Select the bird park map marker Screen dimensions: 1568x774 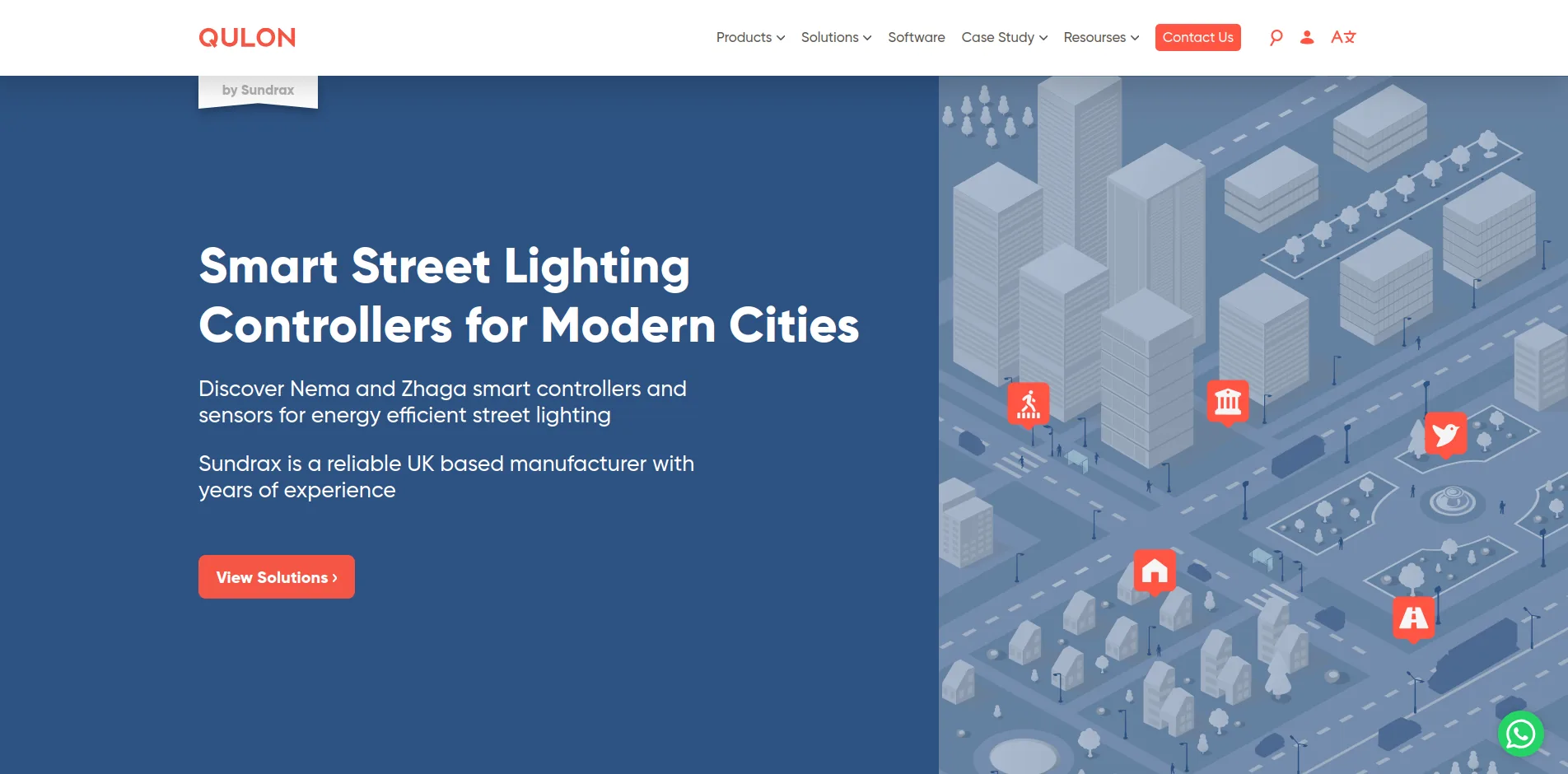[1446, 434]
